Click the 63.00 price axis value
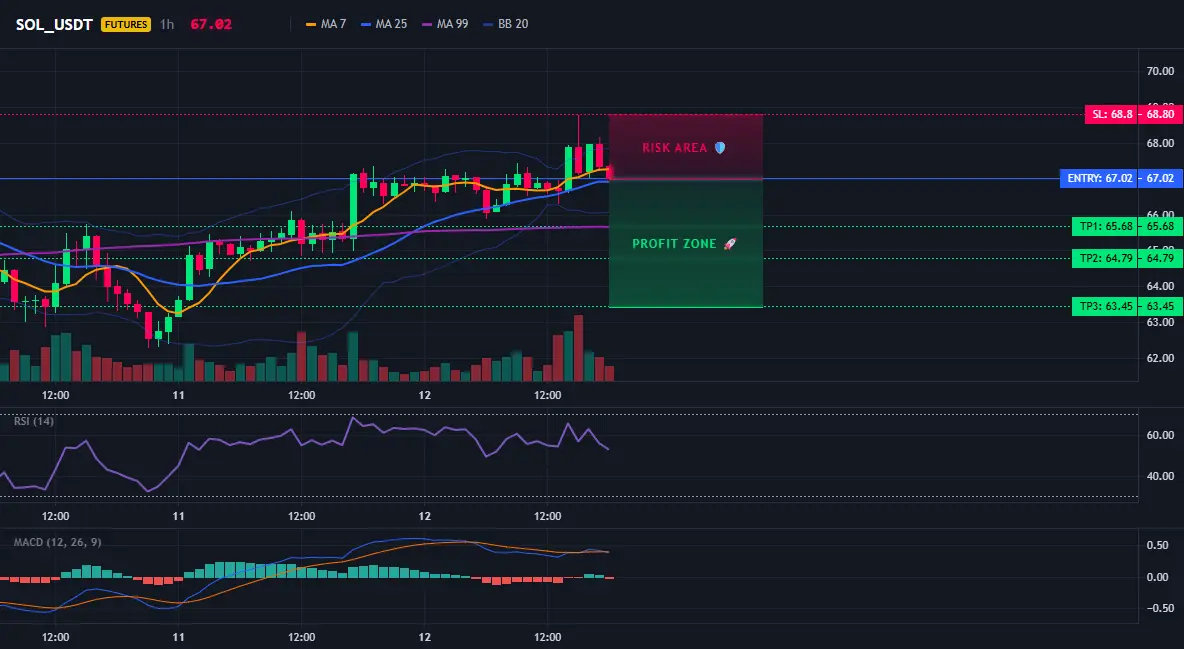Screen dimensions: 1184x649 1160,322
